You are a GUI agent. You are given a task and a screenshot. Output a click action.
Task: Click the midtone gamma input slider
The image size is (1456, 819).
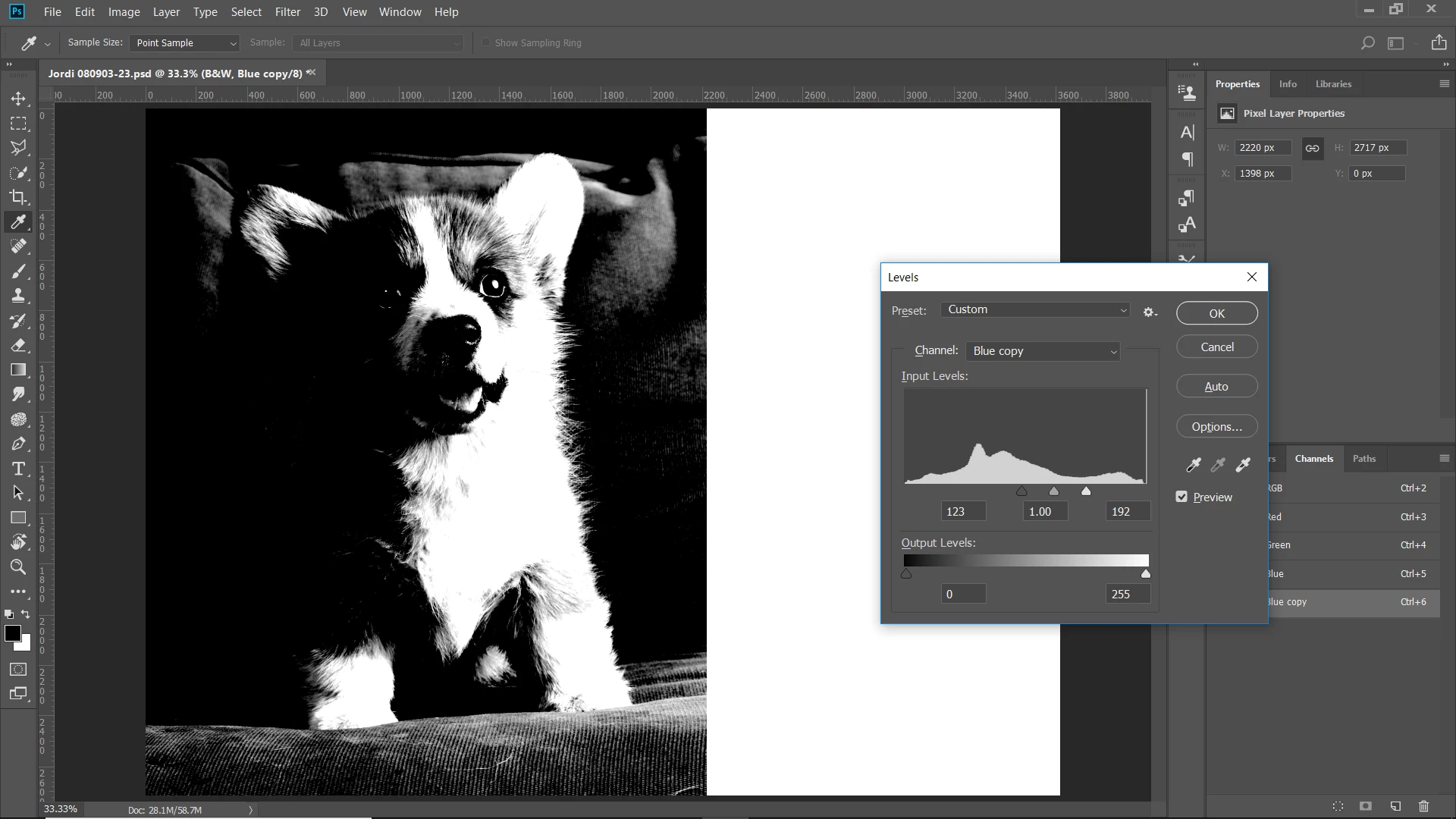(1054, 491)
